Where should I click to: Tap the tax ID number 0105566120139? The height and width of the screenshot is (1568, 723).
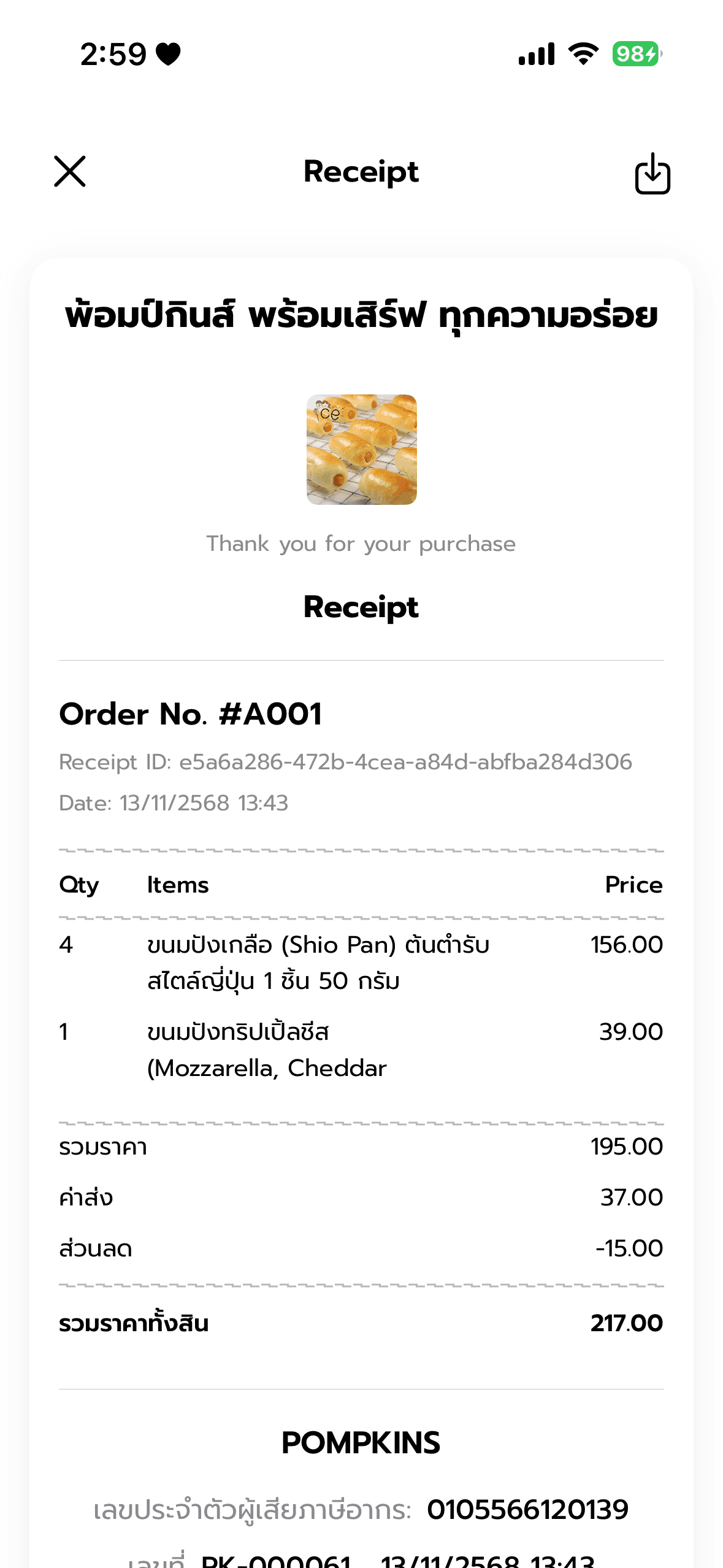(x=528, y=1510)
